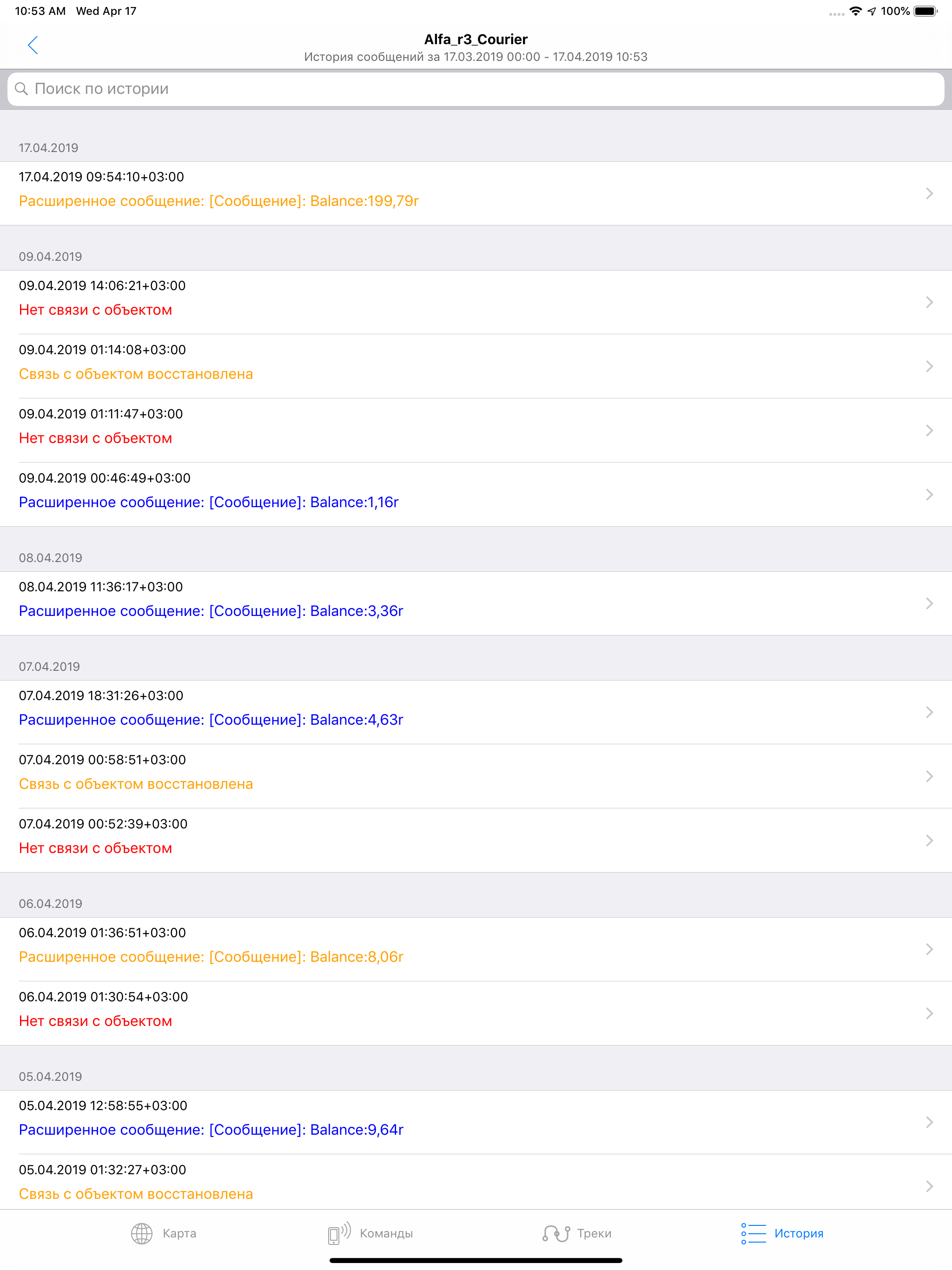Click the 06.04.2019 section header
Viewport: 952px width, 1270px height.
pos(51,904)
